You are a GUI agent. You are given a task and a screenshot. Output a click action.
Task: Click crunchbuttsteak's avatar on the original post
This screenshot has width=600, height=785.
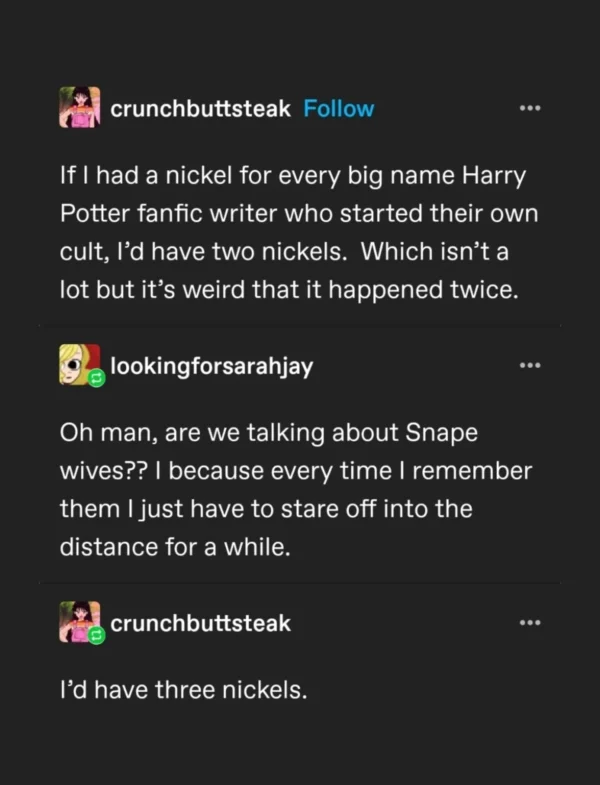(80, 108)
